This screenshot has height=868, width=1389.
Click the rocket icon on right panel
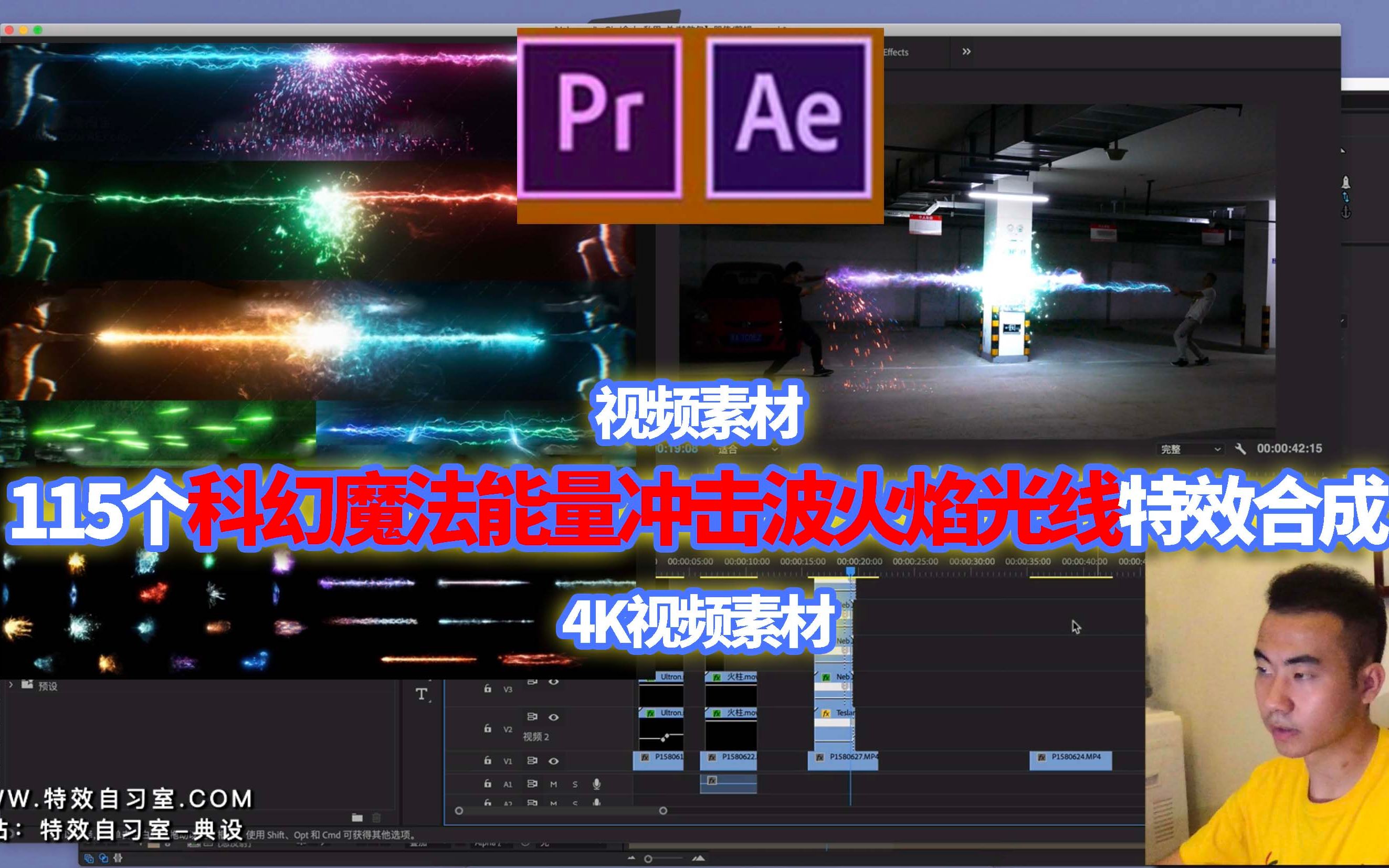[1345, 183]
